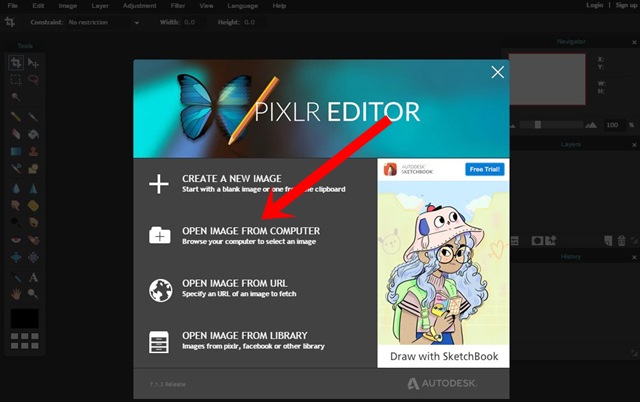Open the Constraint No restriction dropdown
The height and width of the screenshot is (402, 640).
coord(104,22)
